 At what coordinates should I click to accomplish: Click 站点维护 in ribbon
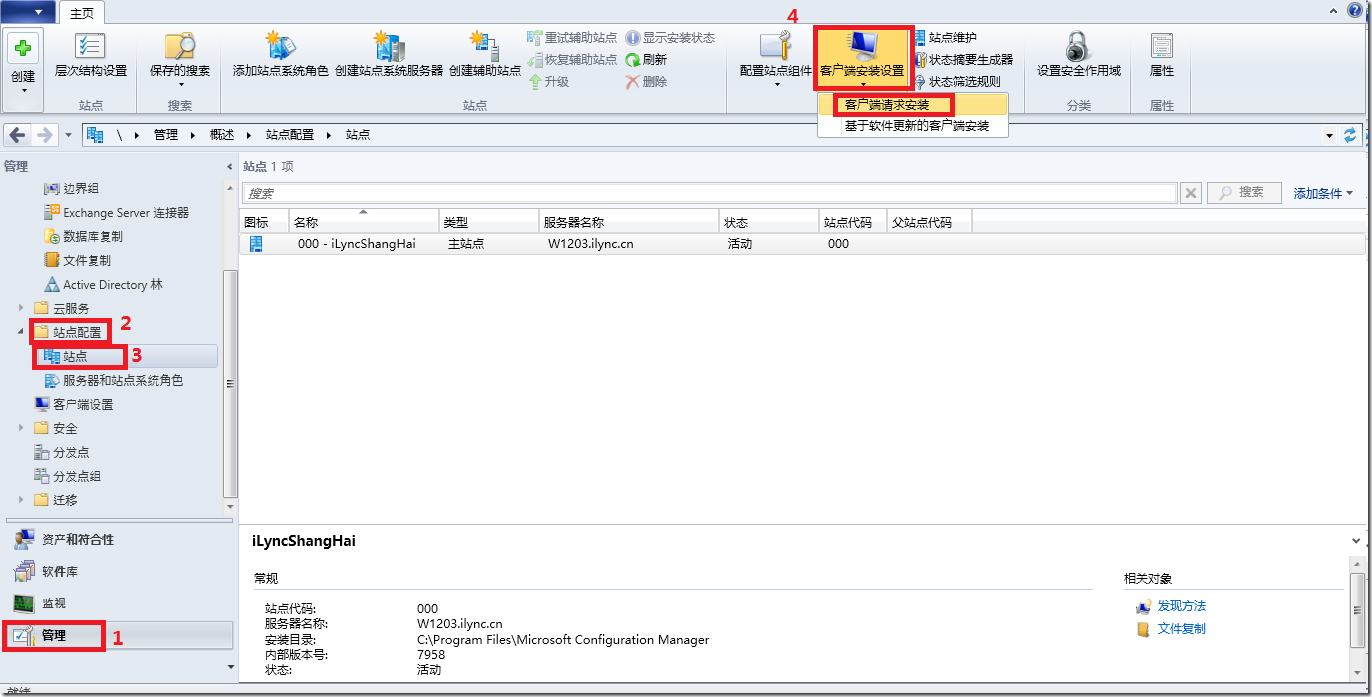(x=945, y=38)
